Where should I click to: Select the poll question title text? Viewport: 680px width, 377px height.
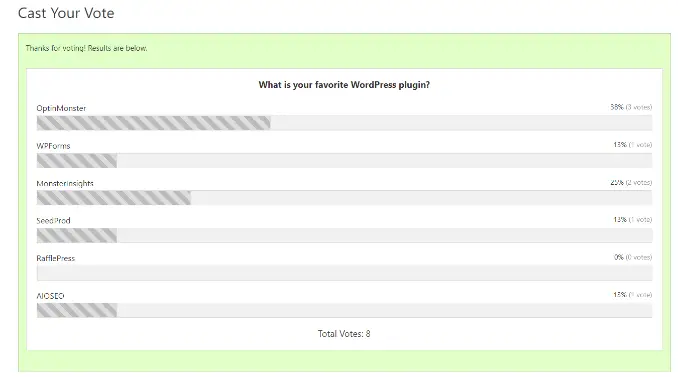(x=344, y=85)
